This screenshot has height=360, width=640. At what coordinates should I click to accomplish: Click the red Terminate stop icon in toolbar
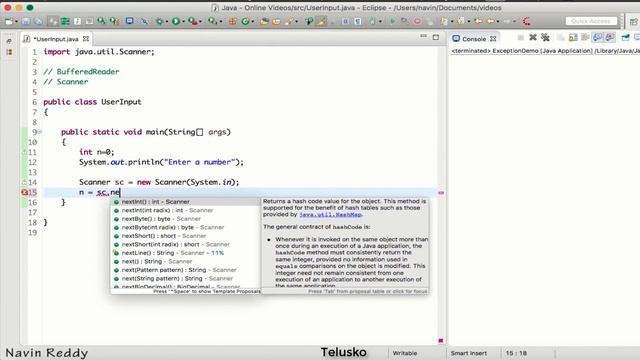[x=417, y=21]
